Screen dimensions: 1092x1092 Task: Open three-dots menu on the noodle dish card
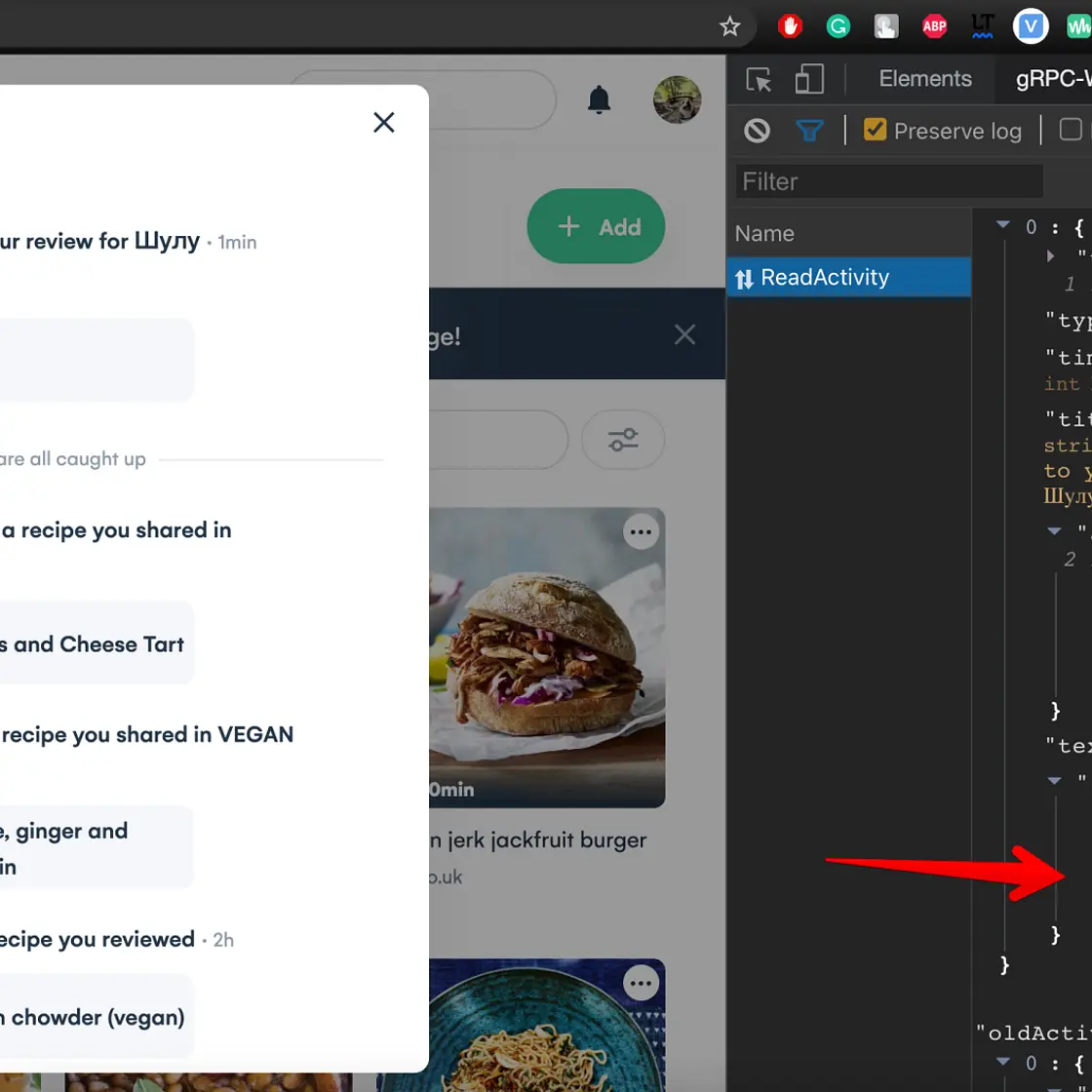click(x=641, y=984)
